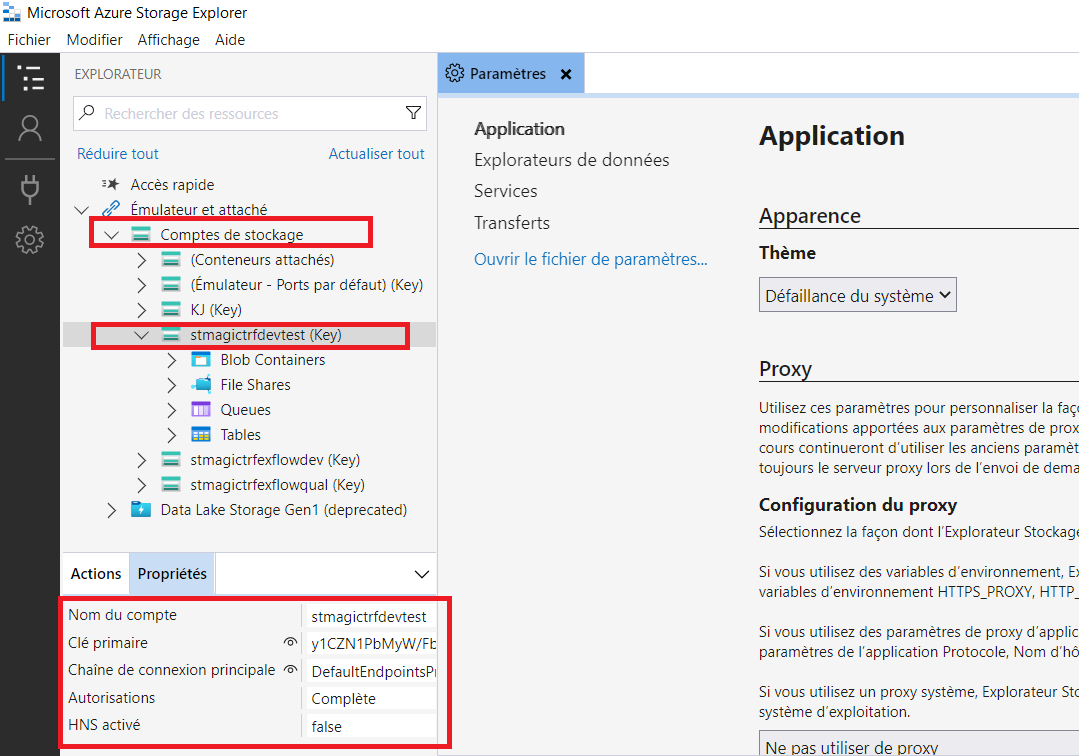Click the Tables icon

201,435
